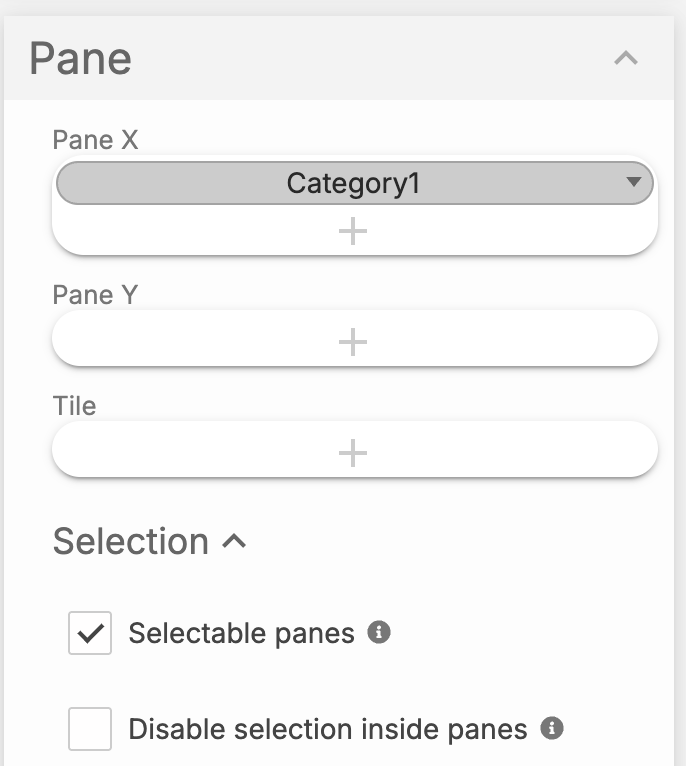Click the plus icon in Pane Y
686x766 pixels.
pyautogui.click(x=353, y=343)
